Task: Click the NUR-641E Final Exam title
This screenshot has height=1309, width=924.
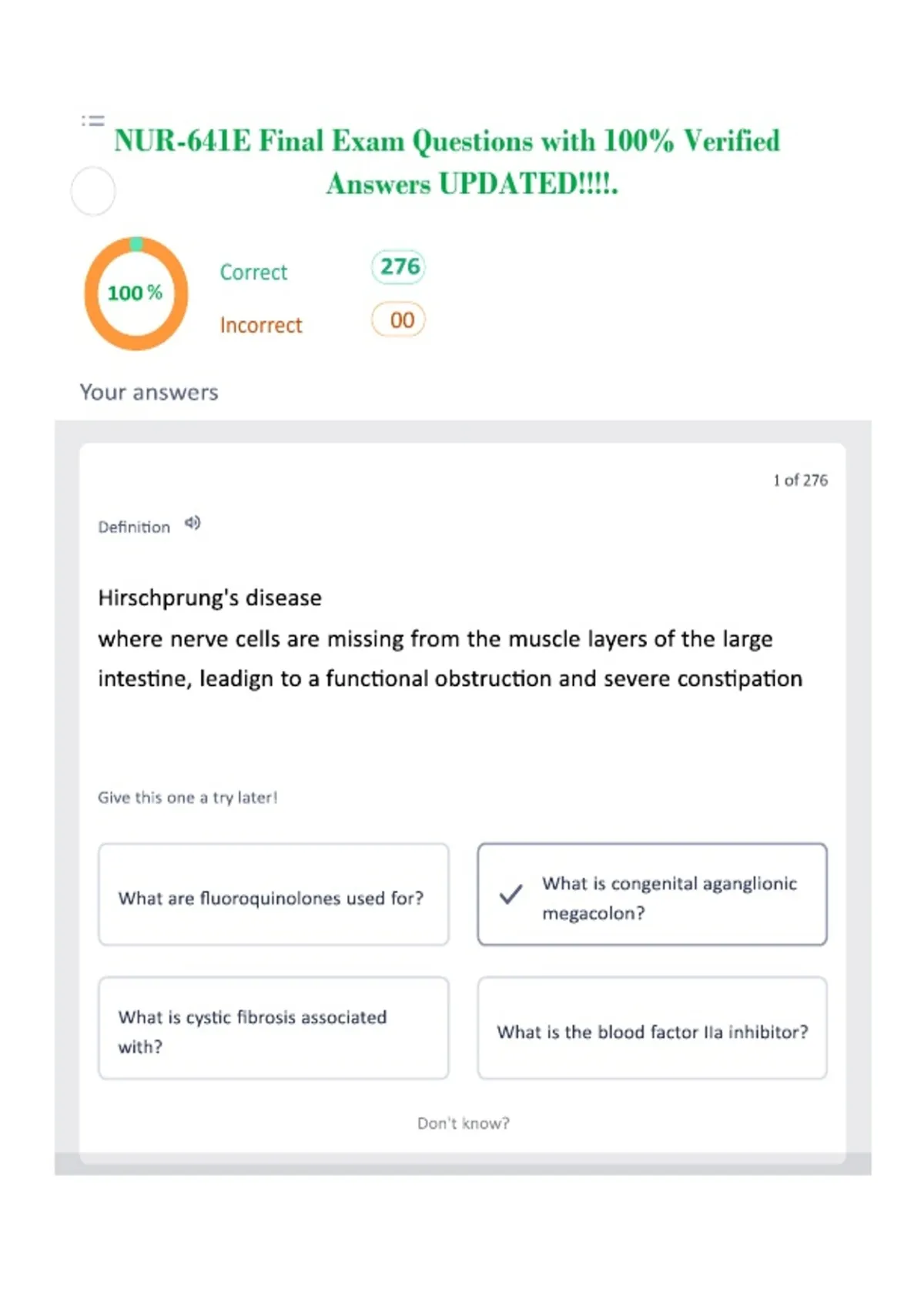Action: [447, 162]
